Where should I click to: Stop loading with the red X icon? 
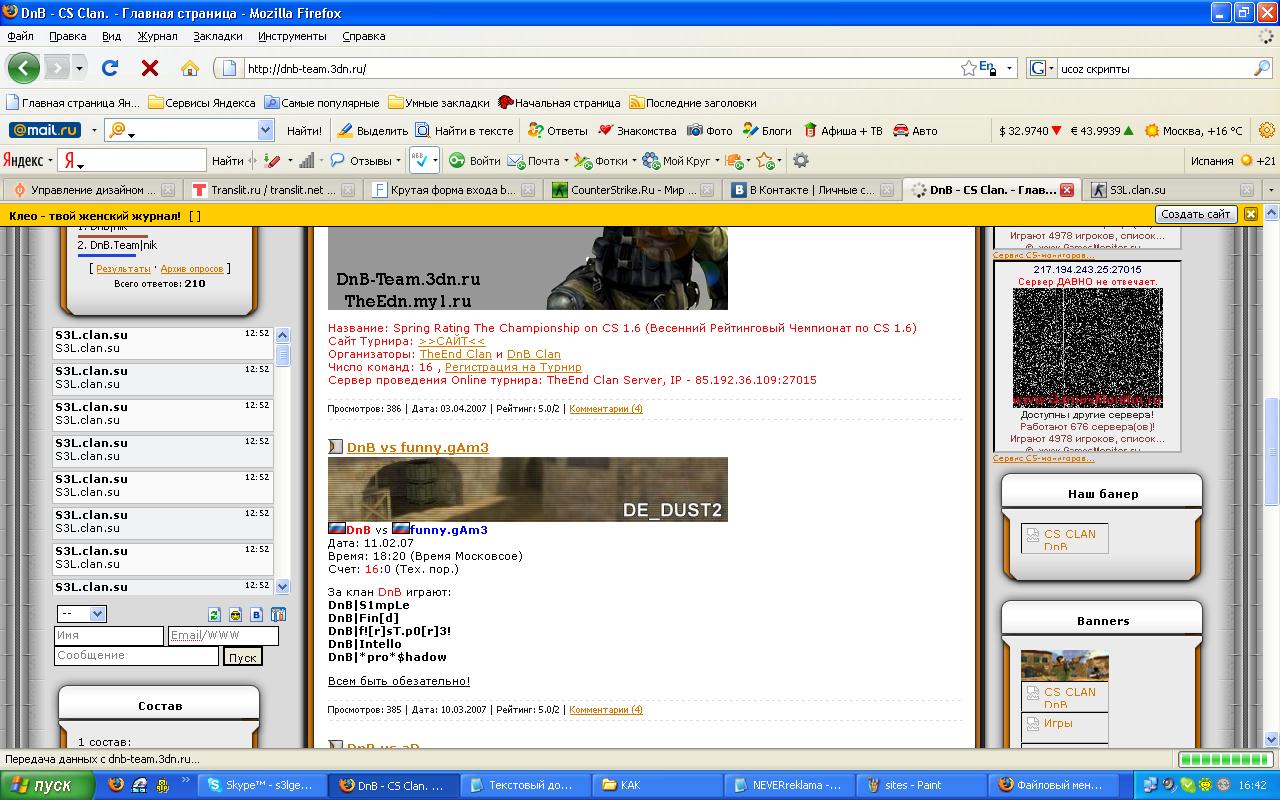tap(150, 68)
